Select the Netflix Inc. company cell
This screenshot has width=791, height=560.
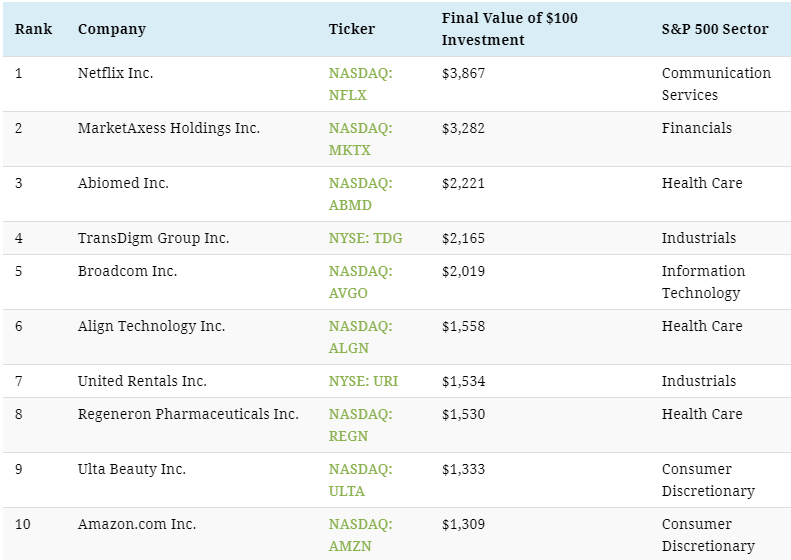(x=115, y=73)
